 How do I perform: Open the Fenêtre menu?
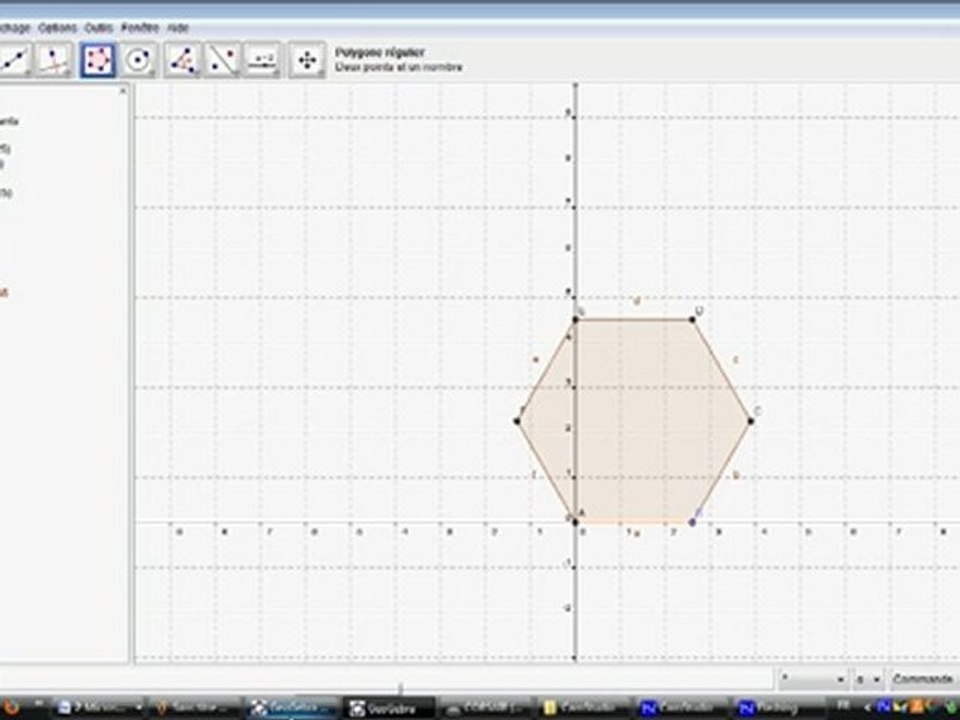[x=140, y=28]
